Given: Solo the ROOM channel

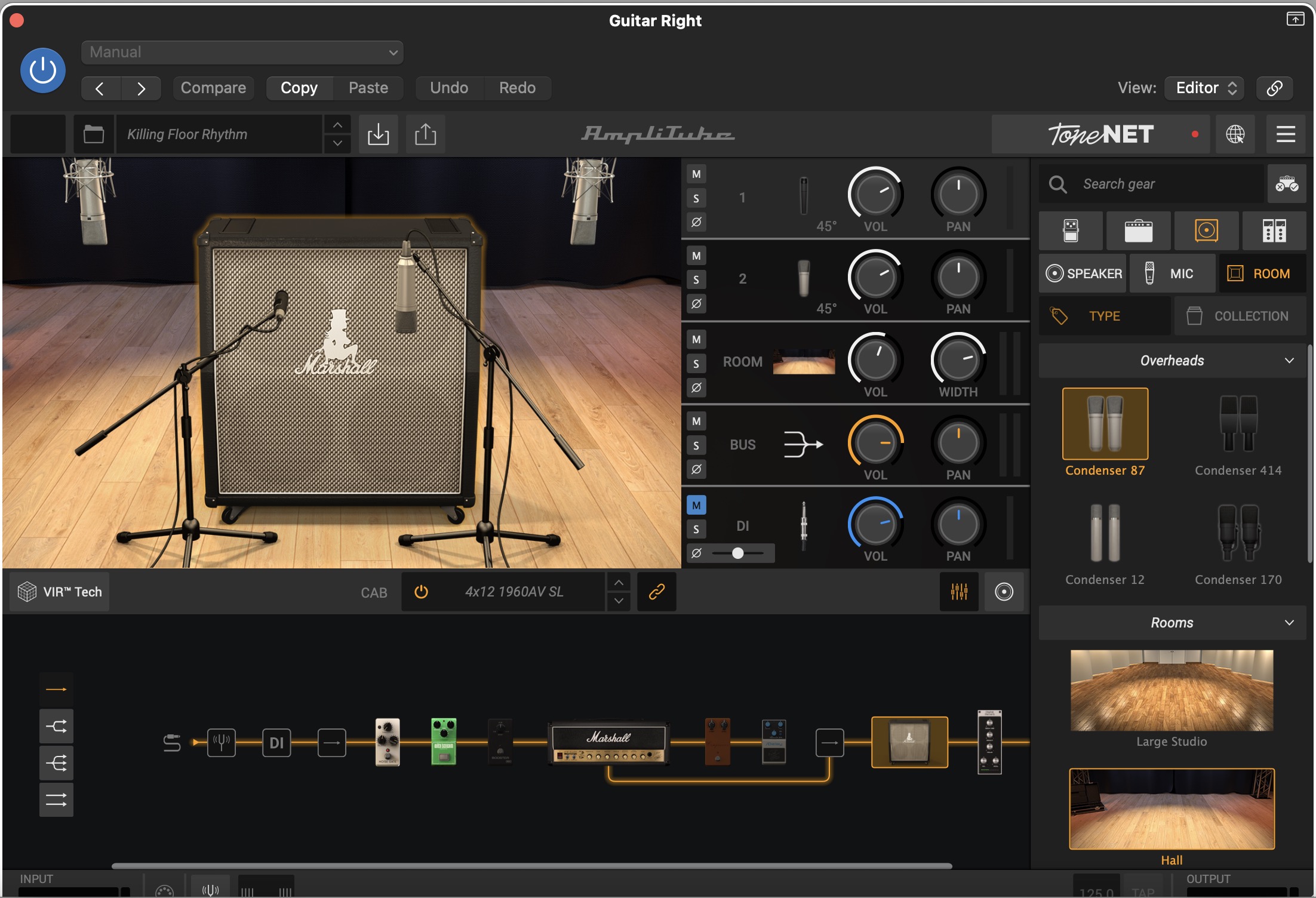Looking at the screenshot, I should point(696,364).
